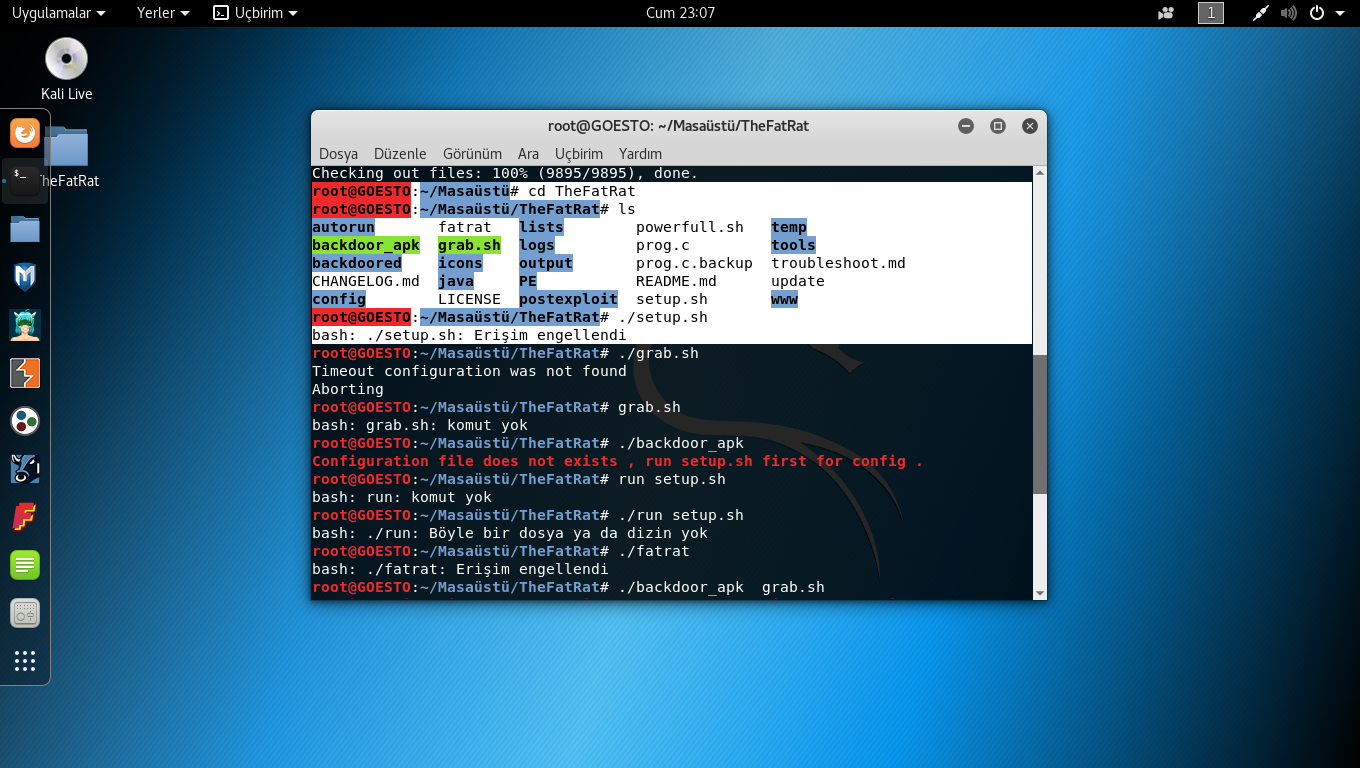
Task: Click the screen recorder icon in top bar
Action: 1166,13
